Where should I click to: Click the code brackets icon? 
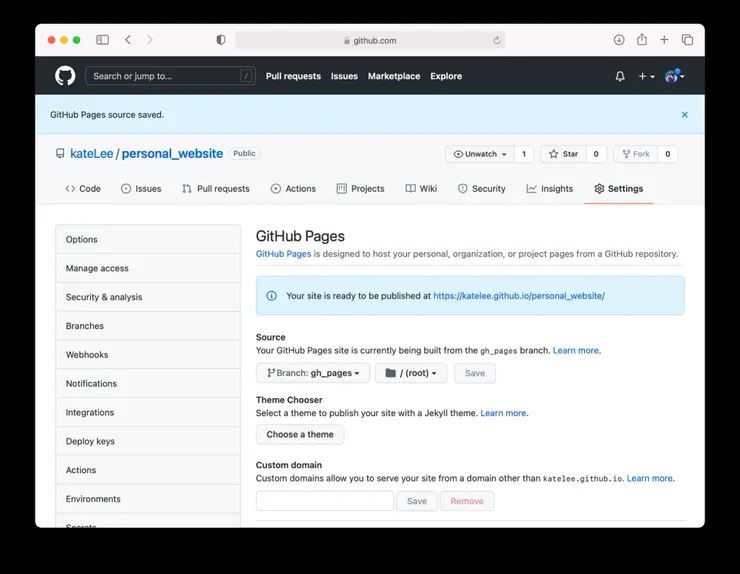[70, 189]
